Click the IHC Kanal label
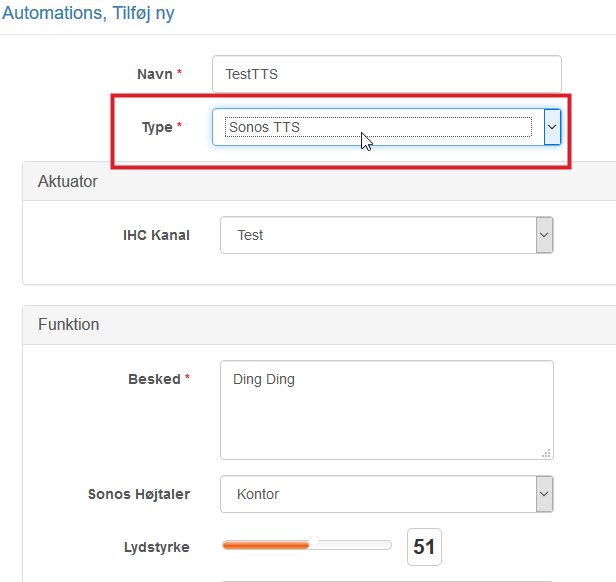 click(x=156, y=235)
